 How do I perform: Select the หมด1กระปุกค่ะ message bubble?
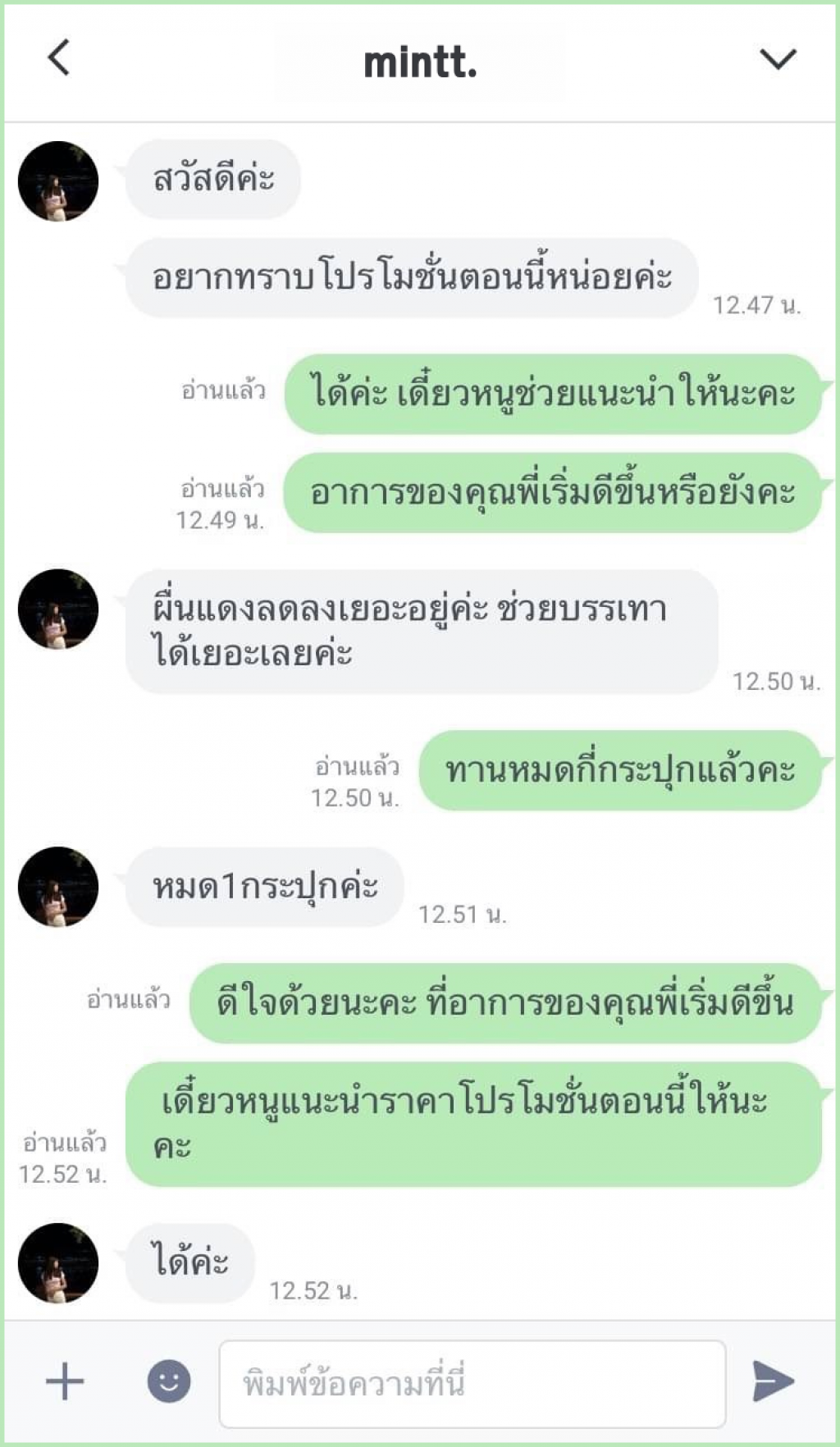tap(264, 887)
